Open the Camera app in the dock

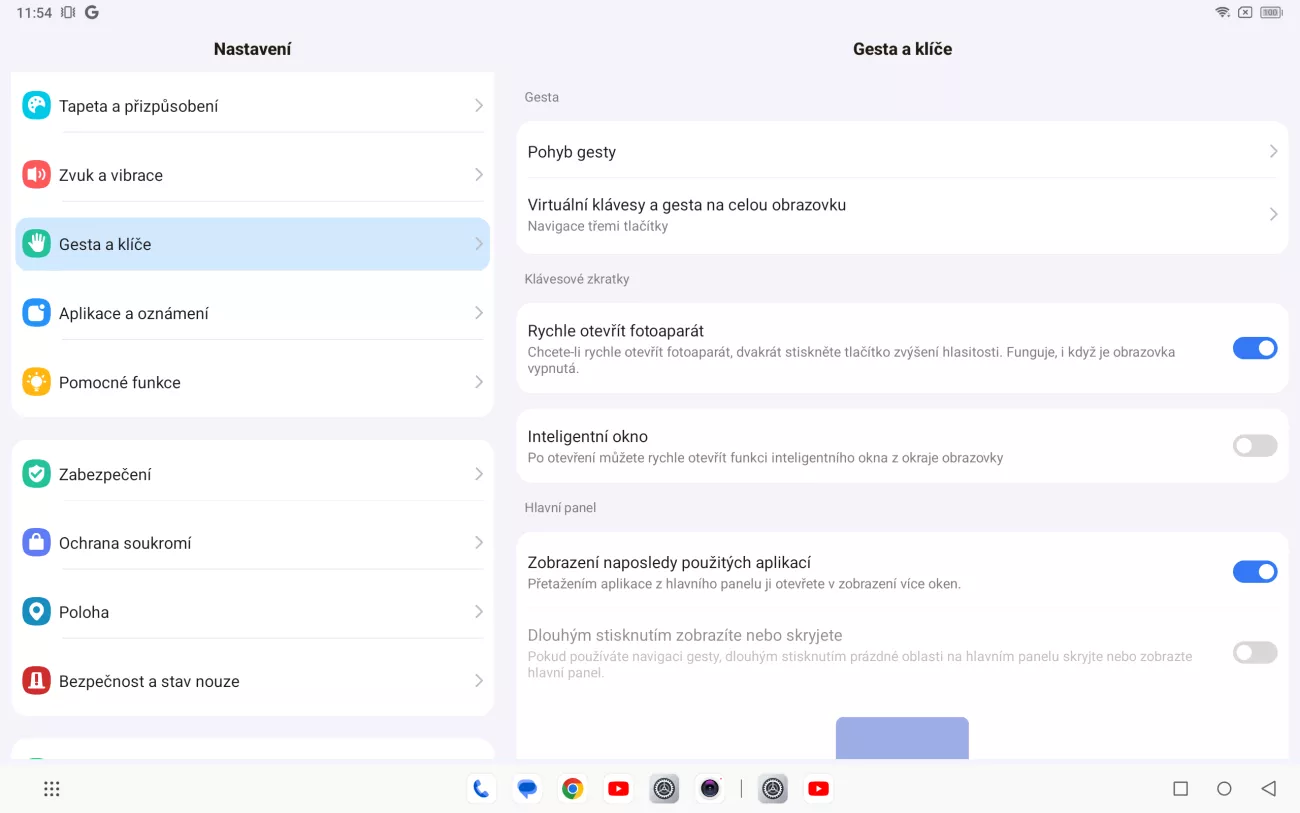coord(710,789)
